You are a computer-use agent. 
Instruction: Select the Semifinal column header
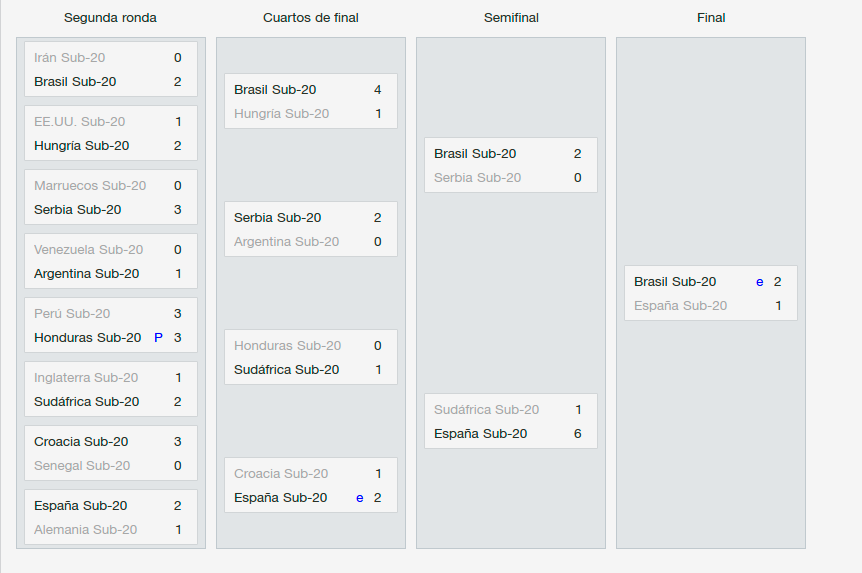511,18
